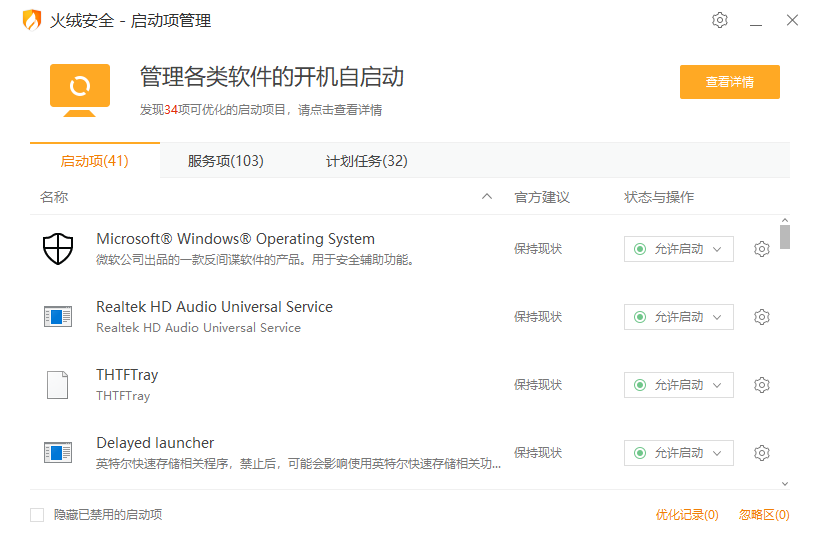Expand 允许启动 dropdown for Microsoft Windows entry
The width and height of the screenshot is (820, 540).
pyautogui.click(x=679, y=249)
